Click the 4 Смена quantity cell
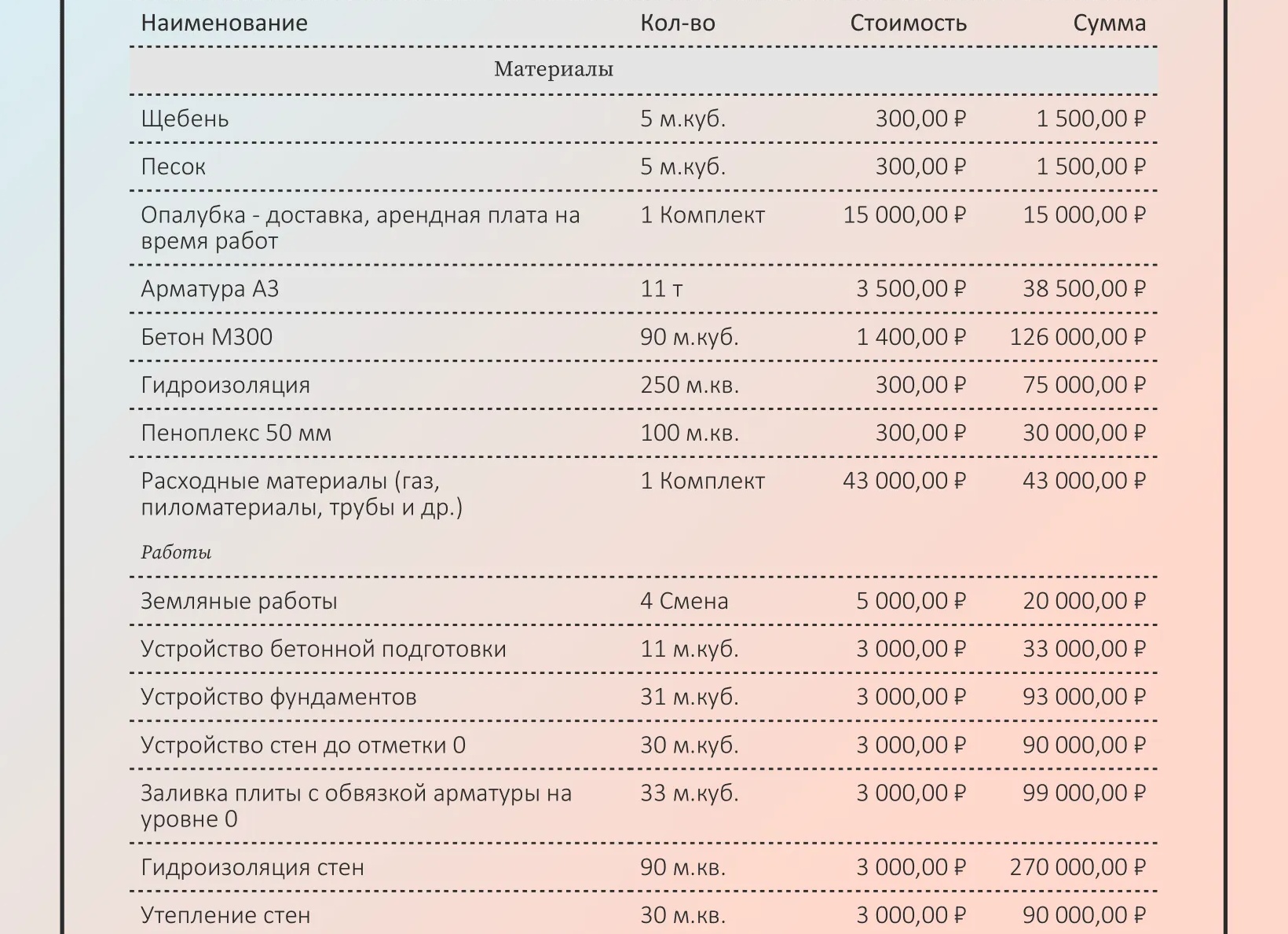This screenshot has width=1288, height=934. point(684,601)
